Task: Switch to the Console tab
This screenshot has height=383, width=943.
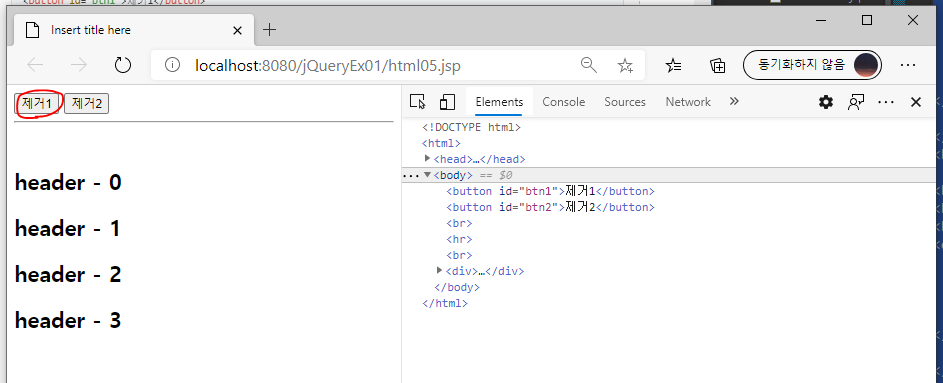Action: (x=564, y=102)
